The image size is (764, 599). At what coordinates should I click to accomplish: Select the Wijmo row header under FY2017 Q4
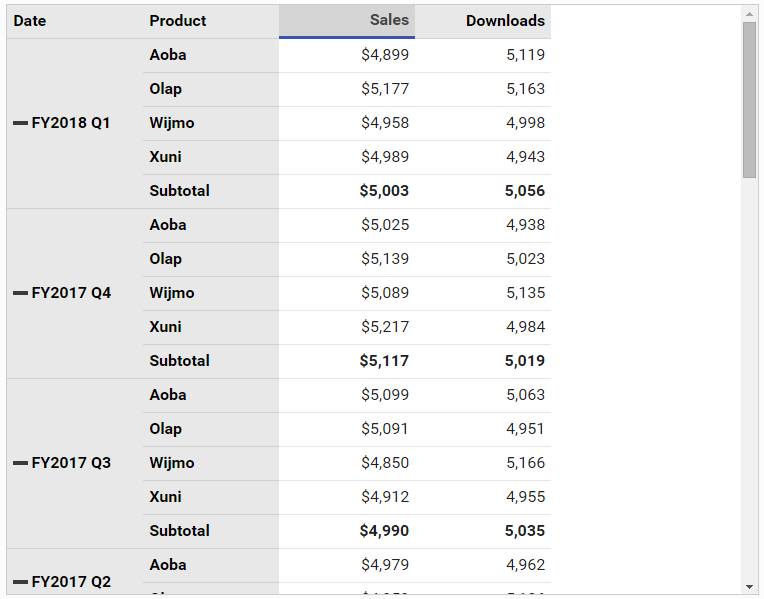click(x=210, y=293)
